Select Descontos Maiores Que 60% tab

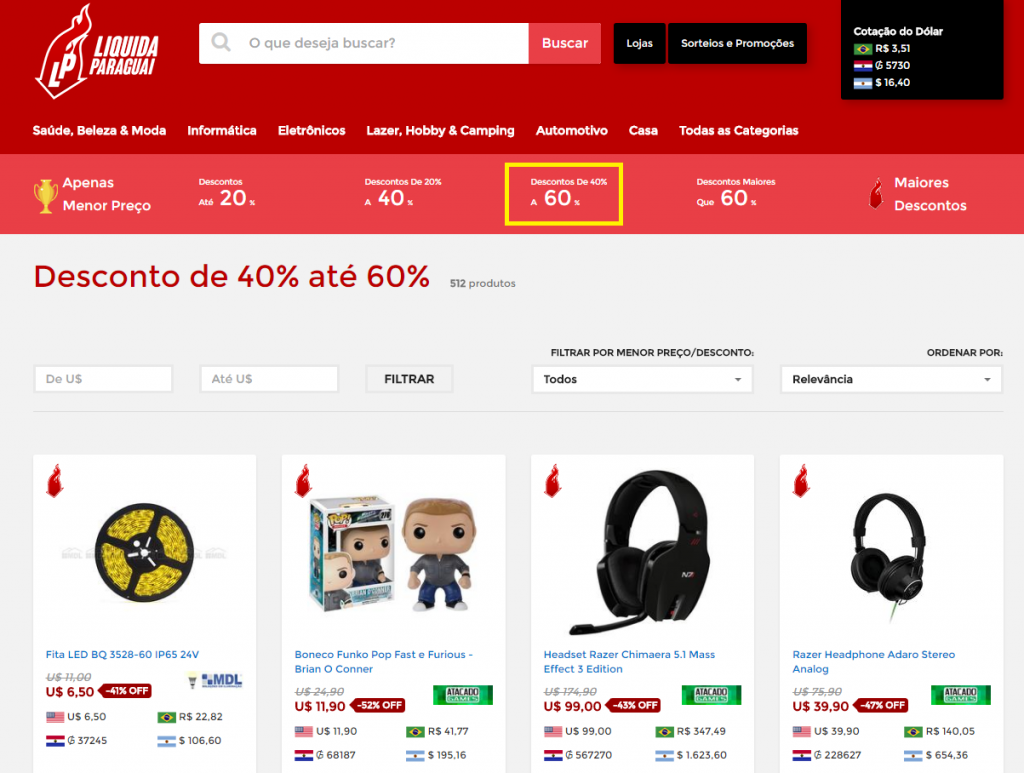click(735, 193)
